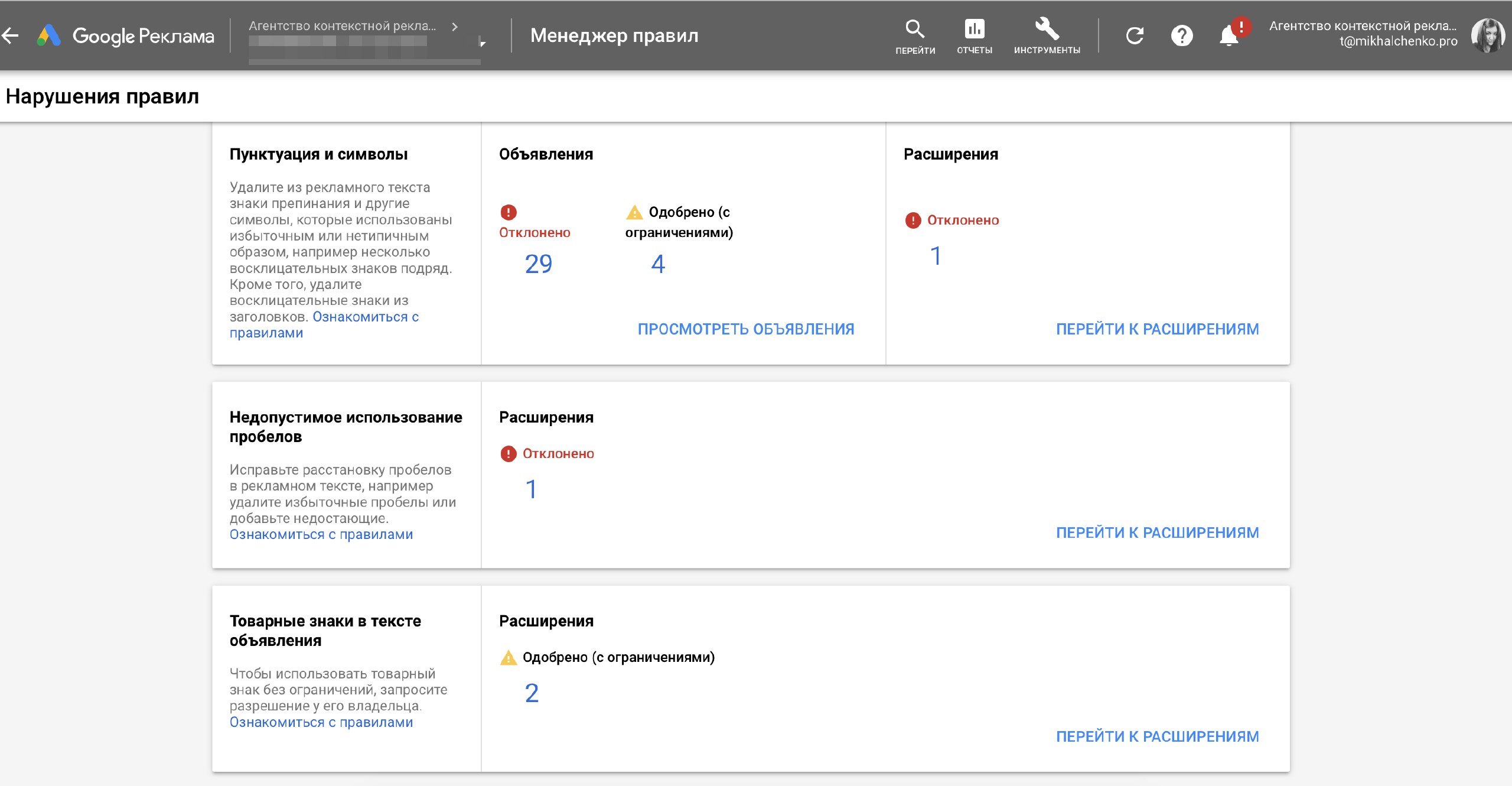1512x786 pixels.
Task: Open Ознакомиться с правилами under пробелов section
Action: coord(321,534)
